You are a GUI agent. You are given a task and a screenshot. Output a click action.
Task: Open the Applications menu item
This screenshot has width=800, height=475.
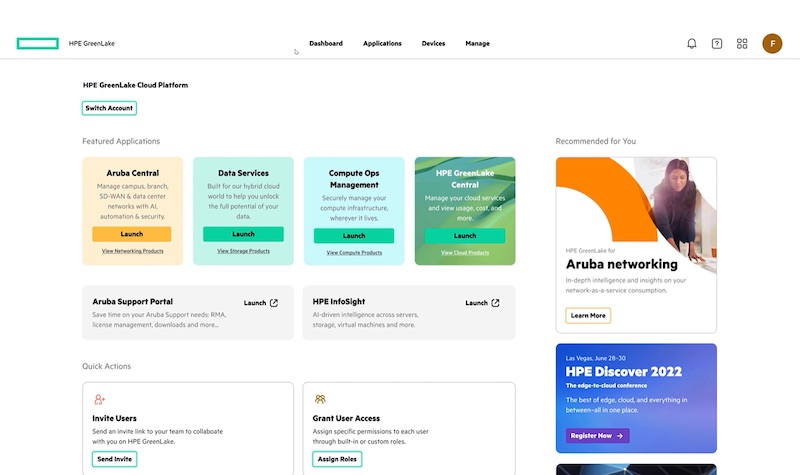(382, 43)
